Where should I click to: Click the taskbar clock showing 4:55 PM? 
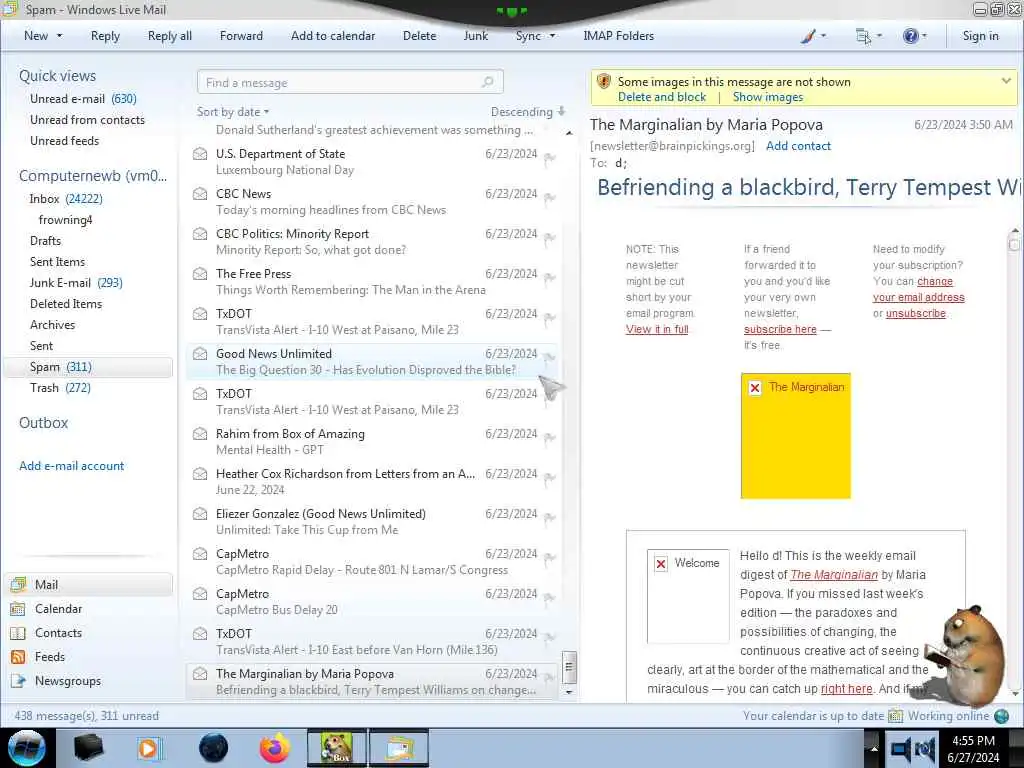click(973, 748)
